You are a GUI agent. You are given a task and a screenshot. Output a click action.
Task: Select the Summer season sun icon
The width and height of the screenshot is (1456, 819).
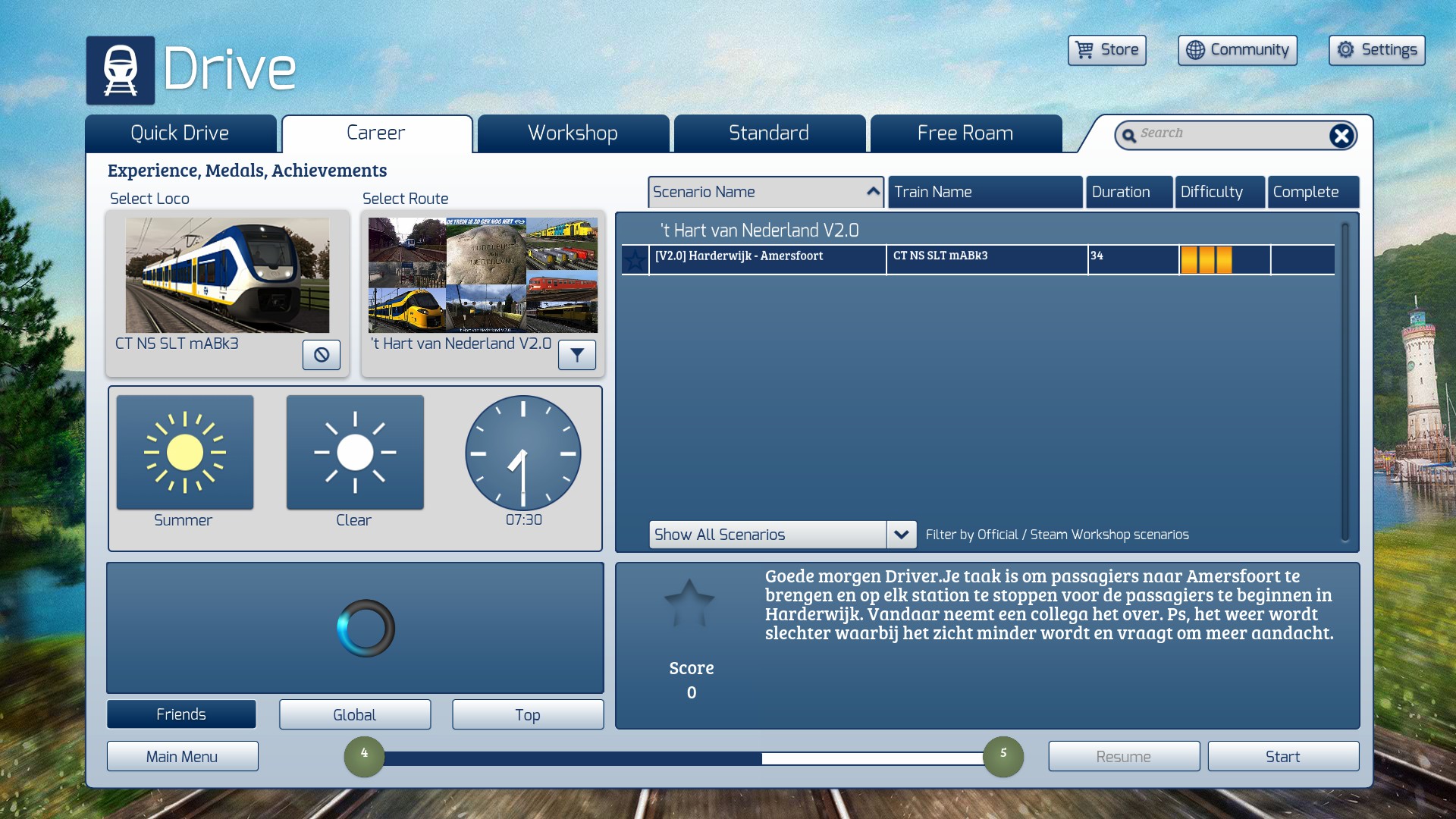point(185,453)
